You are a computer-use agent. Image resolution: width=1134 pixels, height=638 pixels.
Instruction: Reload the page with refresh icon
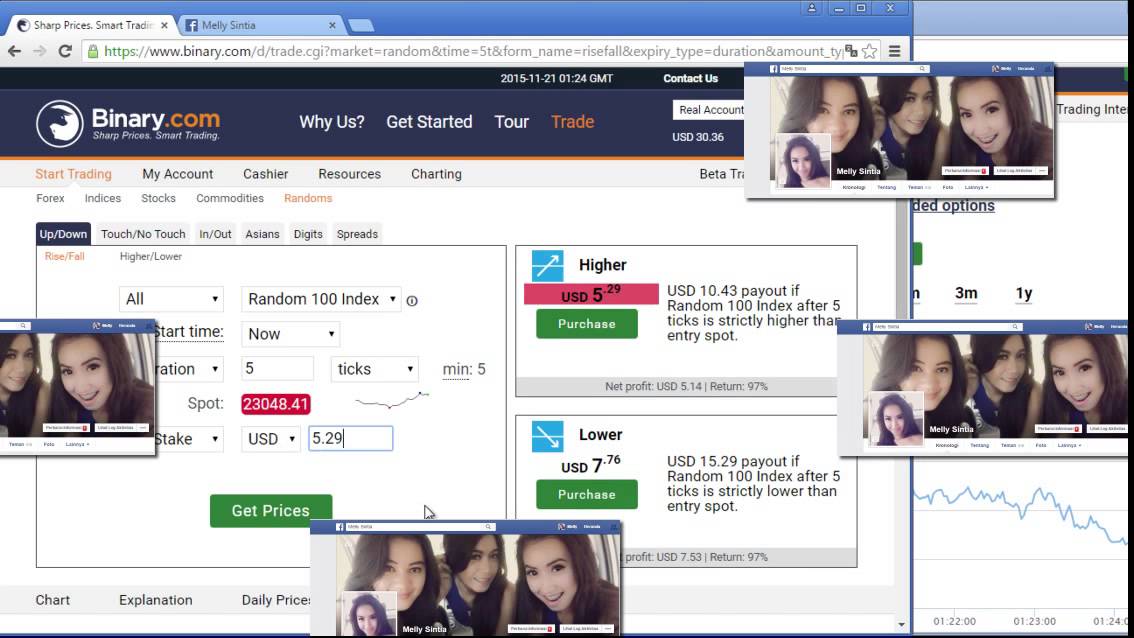(x=65, y=51)
